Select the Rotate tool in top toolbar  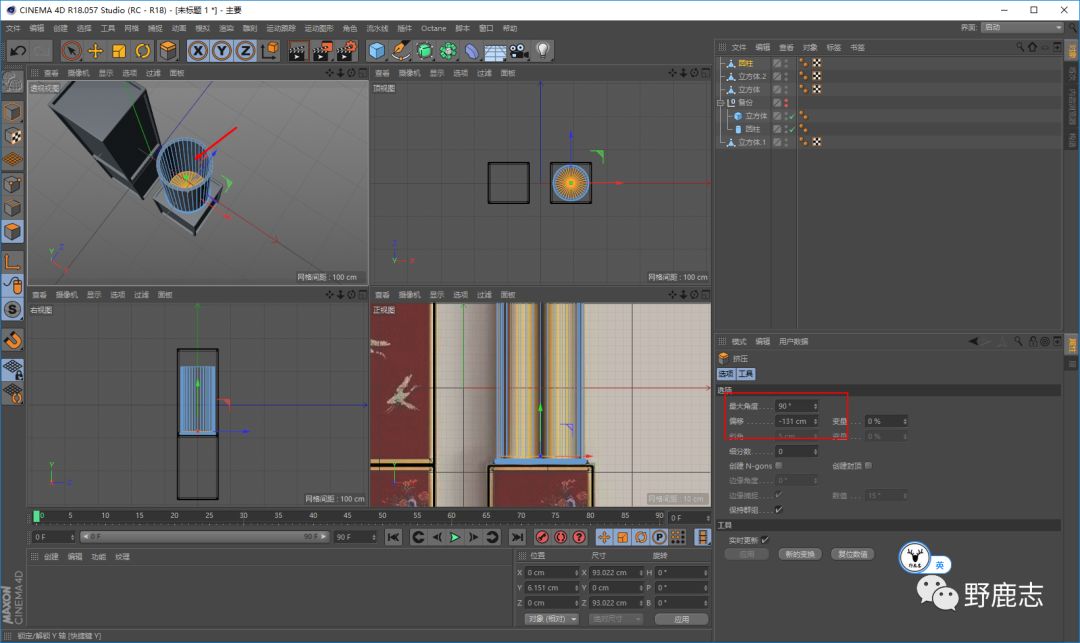pos(143,50)
